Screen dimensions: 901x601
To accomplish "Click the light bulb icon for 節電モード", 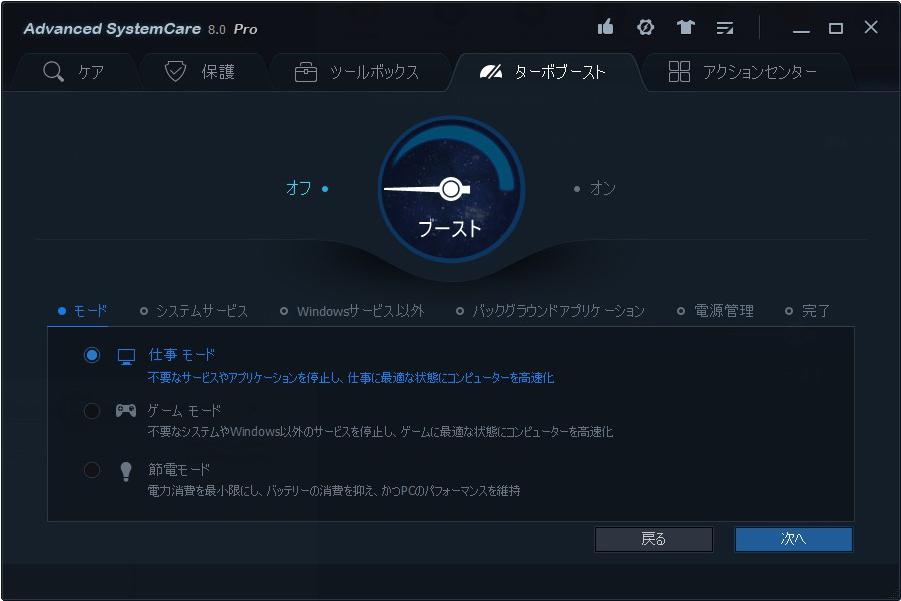I will (x=126, y=471).
